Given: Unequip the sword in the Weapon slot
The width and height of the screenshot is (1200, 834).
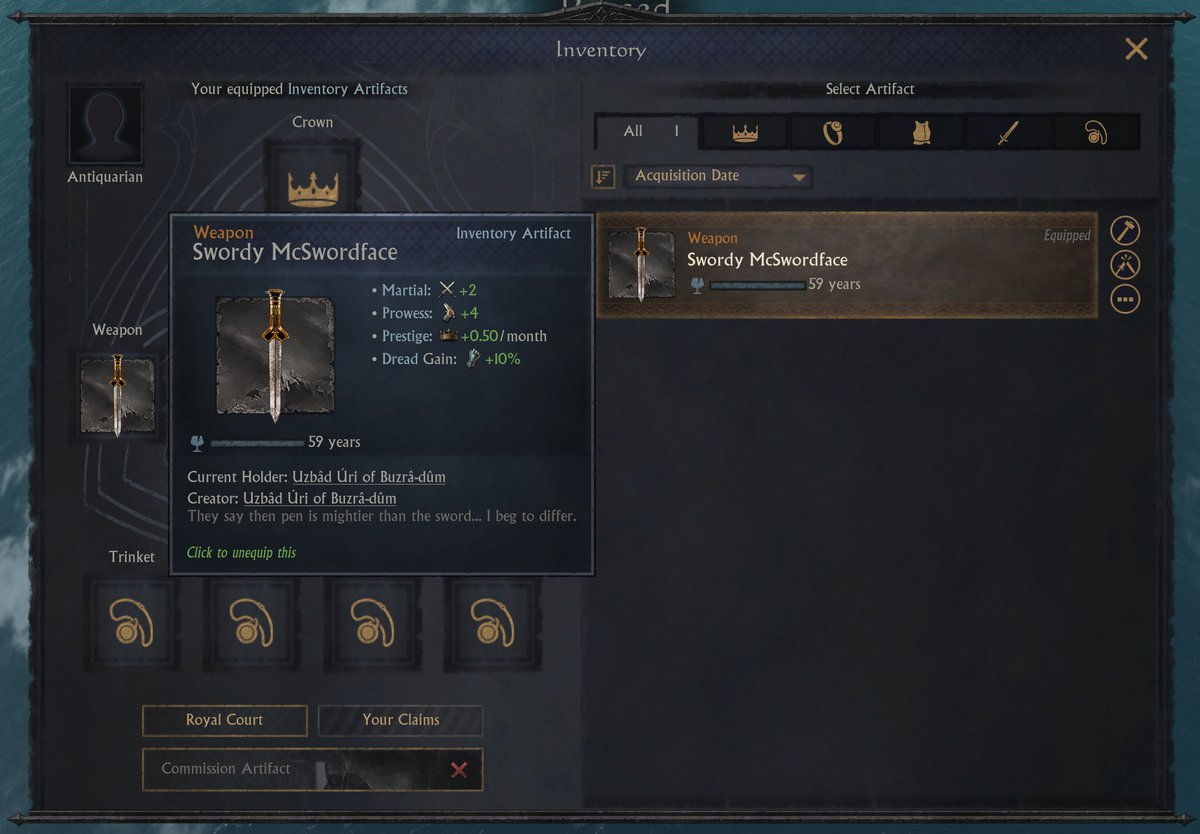Looking at the screenshot, I should pos(117,394).
